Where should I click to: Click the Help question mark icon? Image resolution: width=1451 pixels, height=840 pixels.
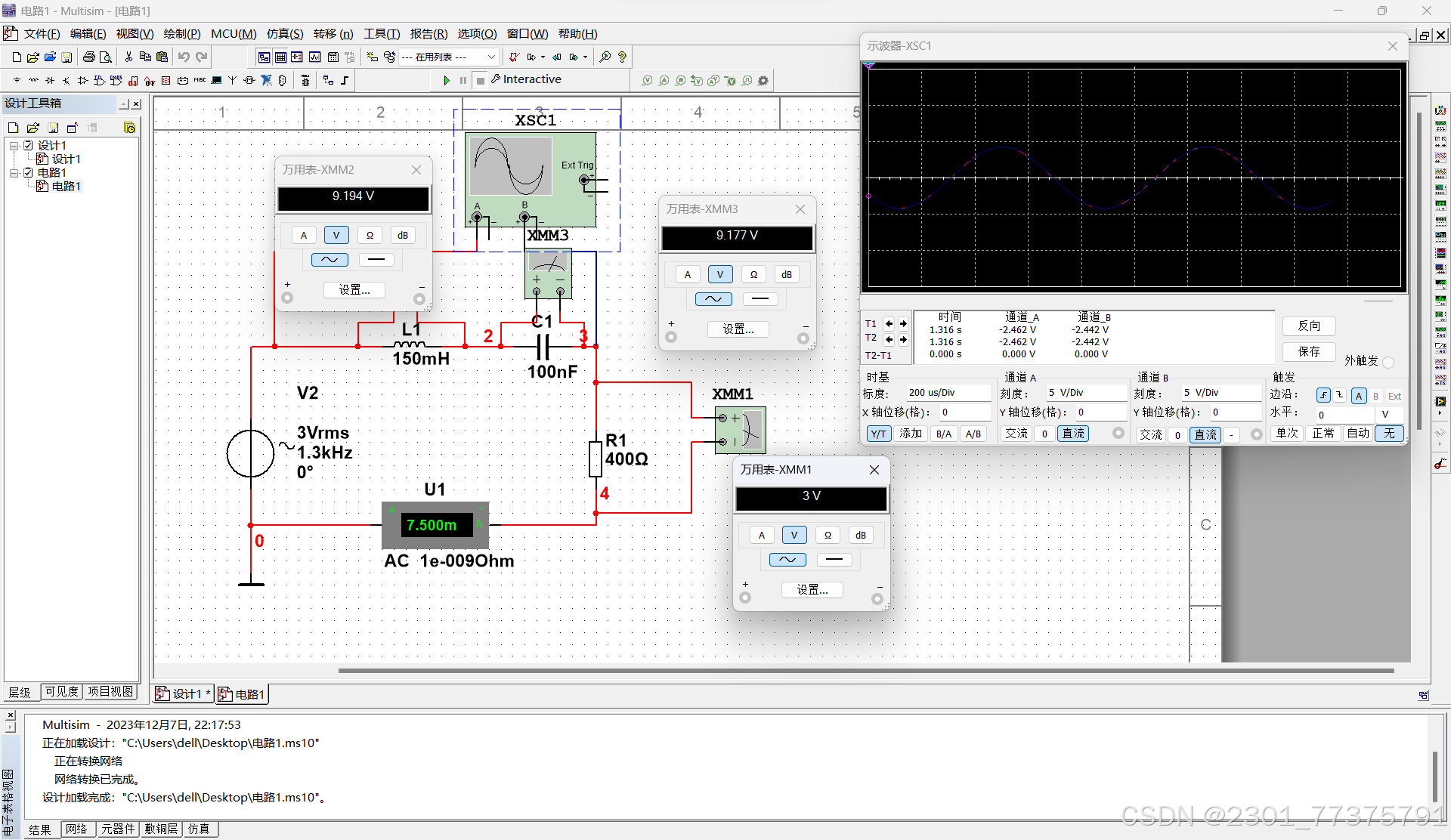(622, 57)
